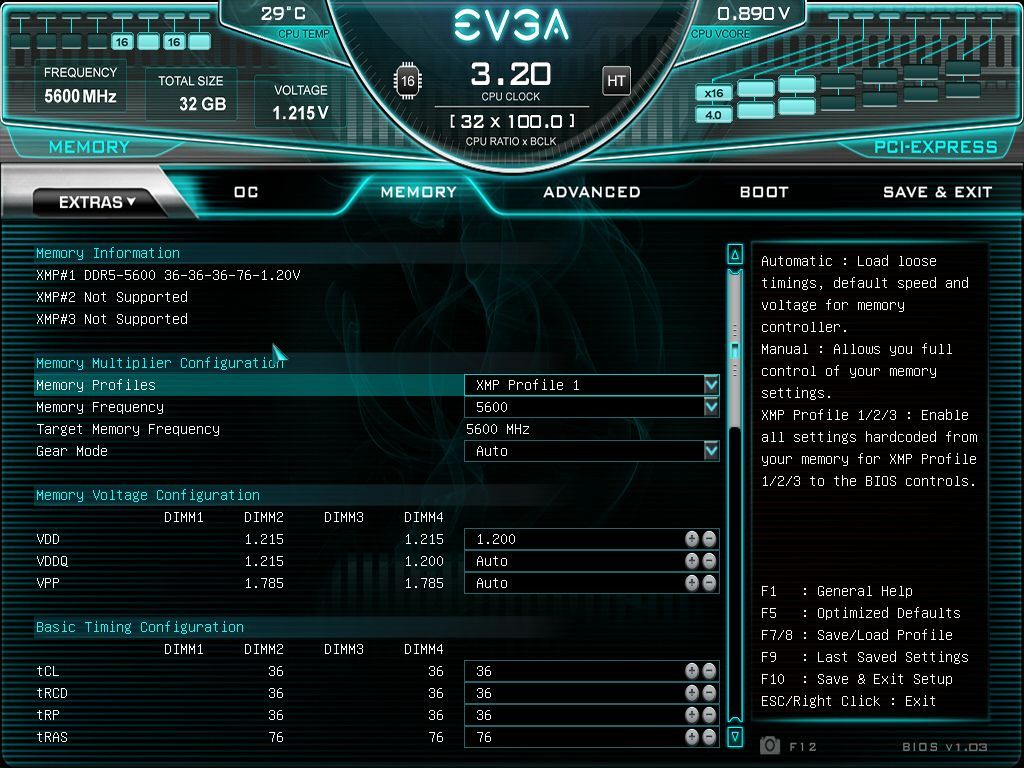This screenshot has width=1024, height=768.
Task: Select the Gear Mode row label
Action: [x=72, y=451]
